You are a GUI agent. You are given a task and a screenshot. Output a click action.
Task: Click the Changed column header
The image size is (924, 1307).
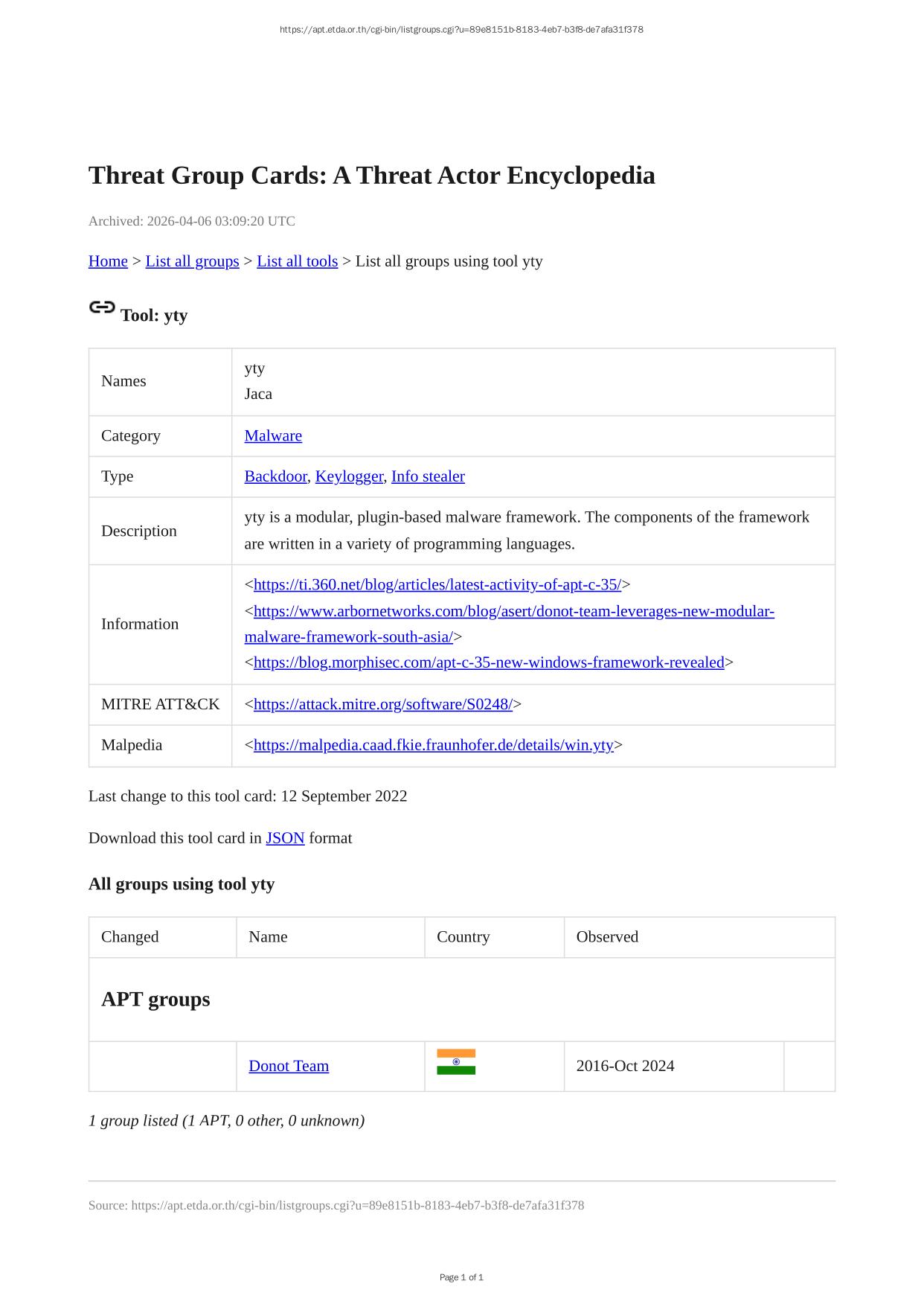coord(130,937)
